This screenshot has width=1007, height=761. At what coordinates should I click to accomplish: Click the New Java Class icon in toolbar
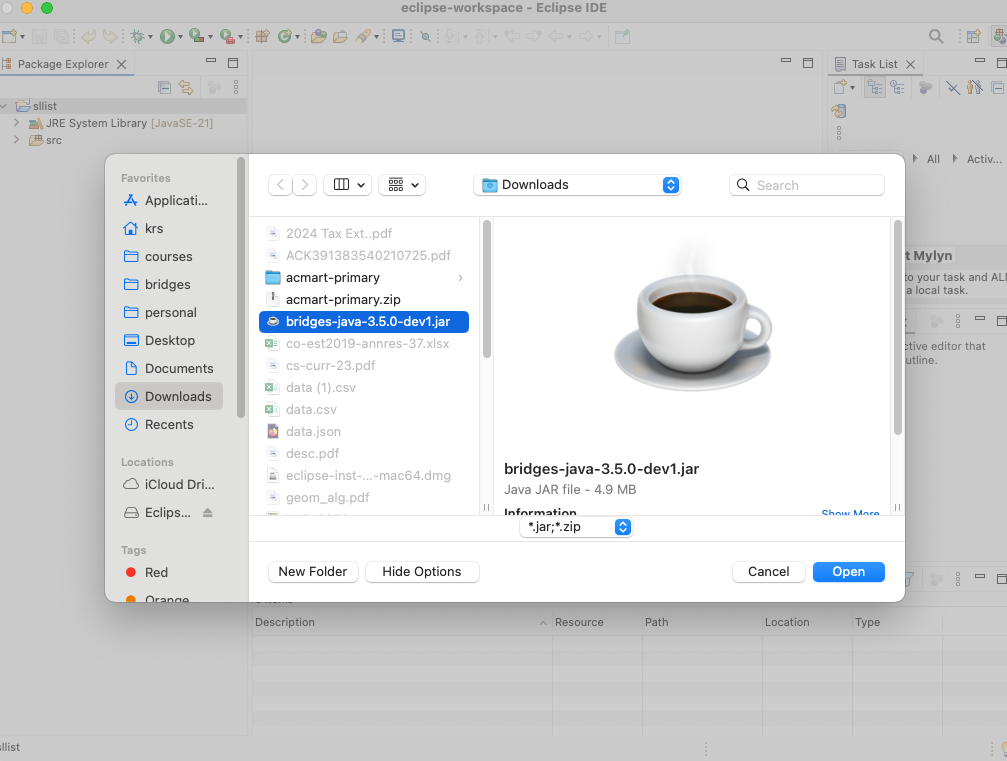pyautogui.click(x=285, y=37)
